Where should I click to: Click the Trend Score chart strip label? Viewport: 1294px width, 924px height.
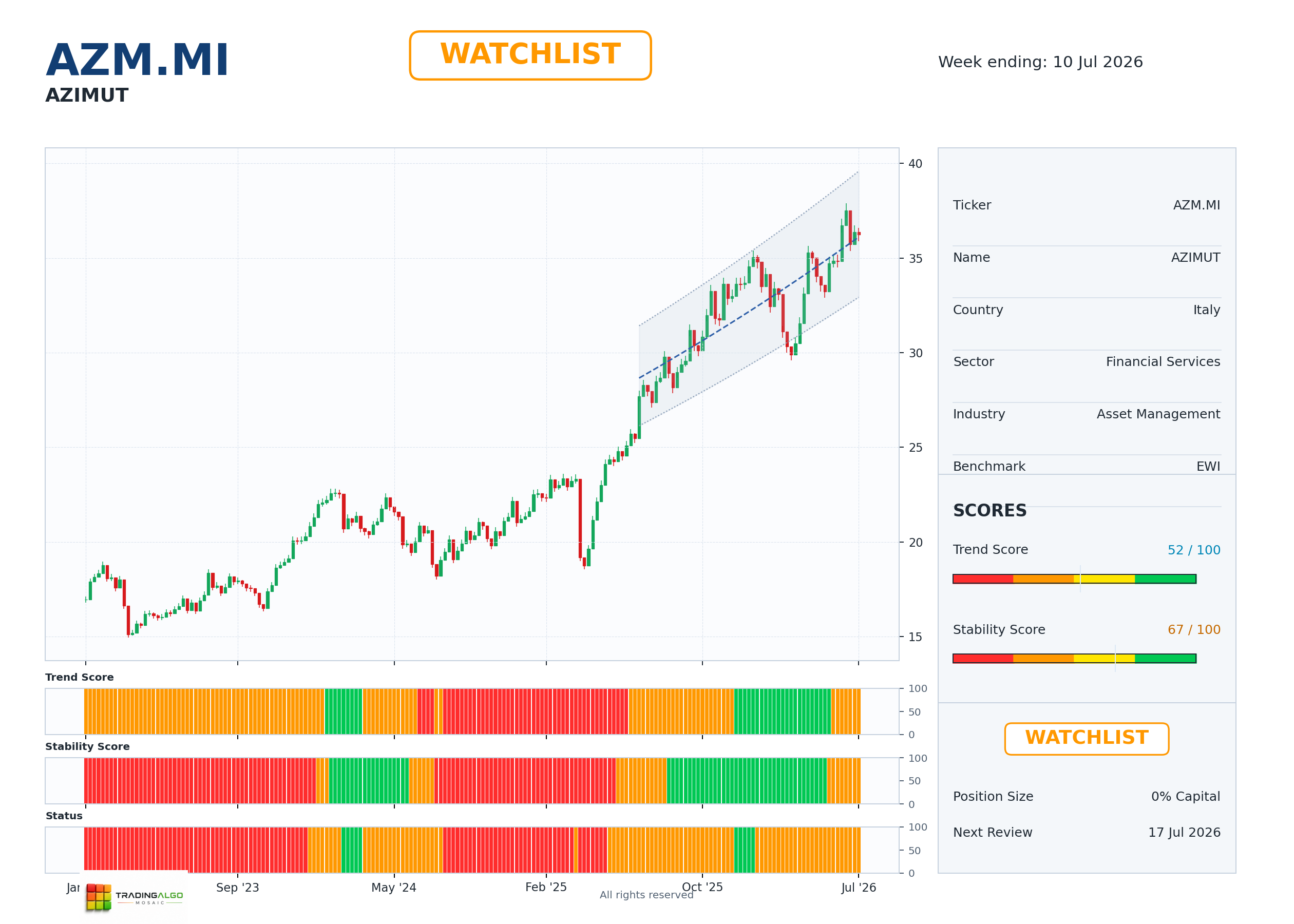80,677
